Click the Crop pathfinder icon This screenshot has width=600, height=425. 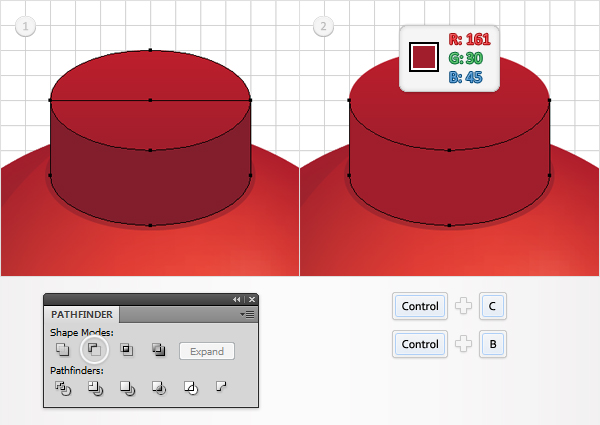[159, 388]
